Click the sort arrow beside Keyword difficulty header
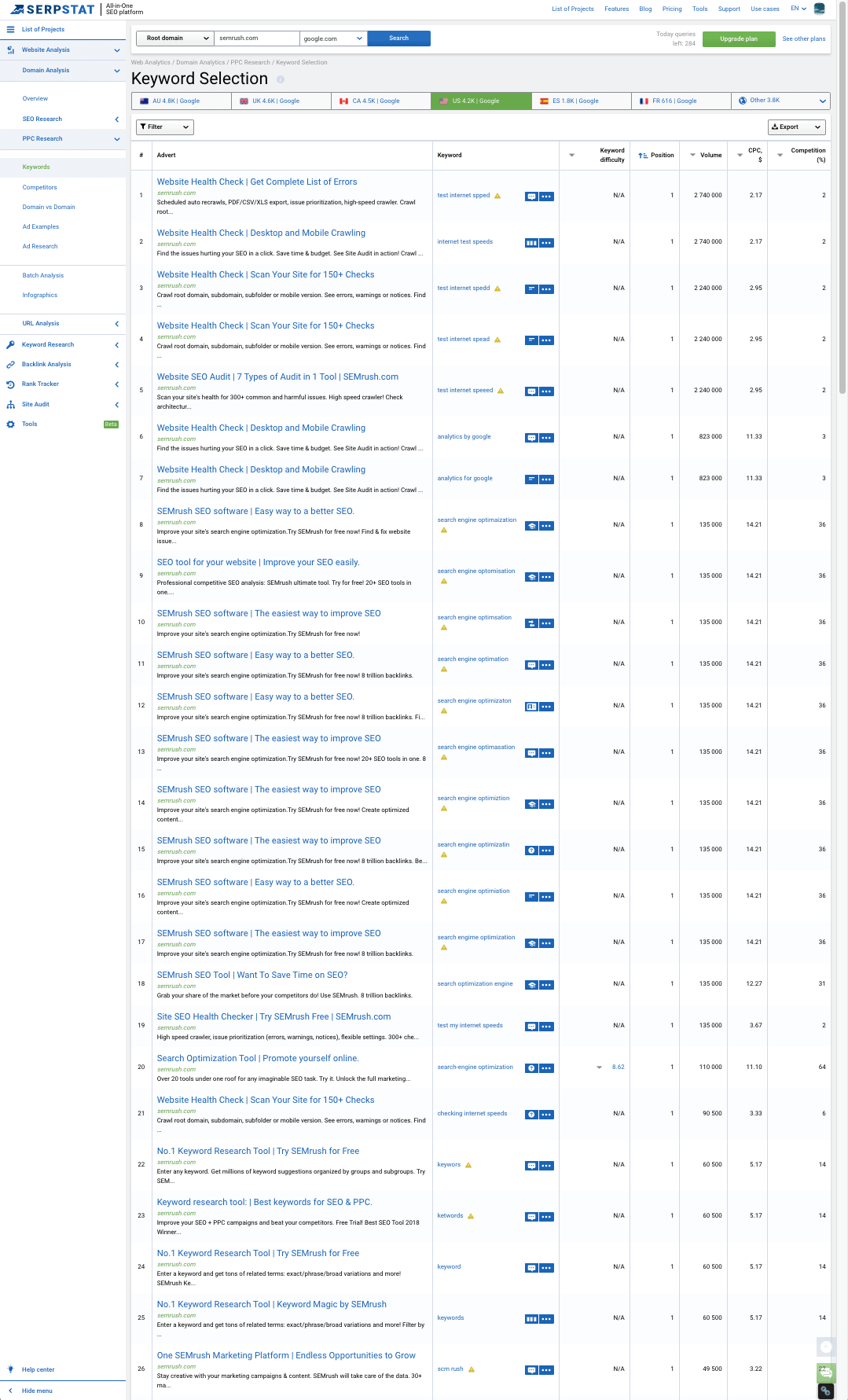 571,156
